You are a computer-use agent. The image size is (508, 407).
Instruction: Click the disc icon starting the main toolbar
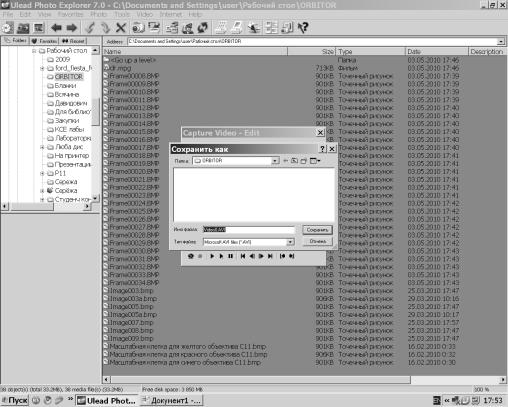click(x=7, y=28)
